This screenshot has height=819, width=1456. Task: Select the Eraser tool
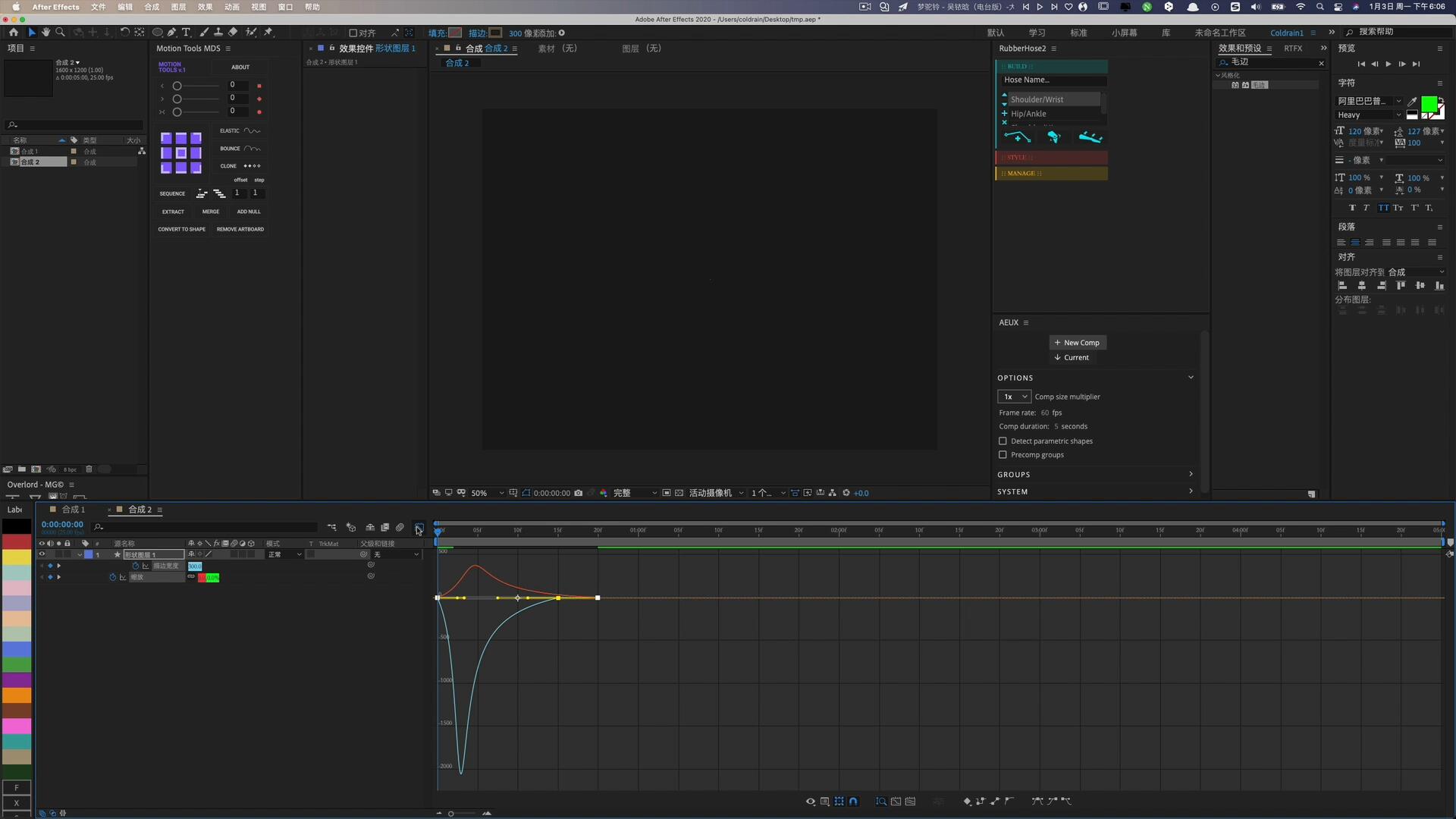point(233,33)
